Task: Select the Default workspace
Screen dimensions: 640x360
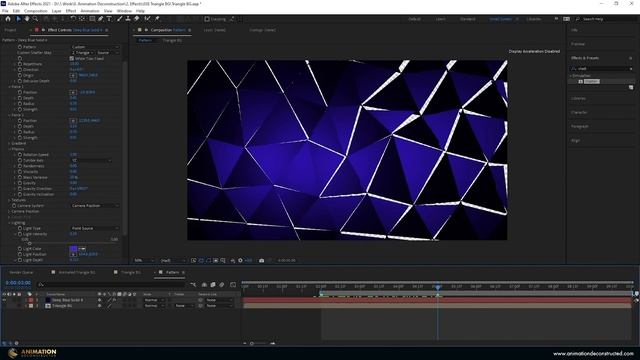Action: tap(414, 19)
